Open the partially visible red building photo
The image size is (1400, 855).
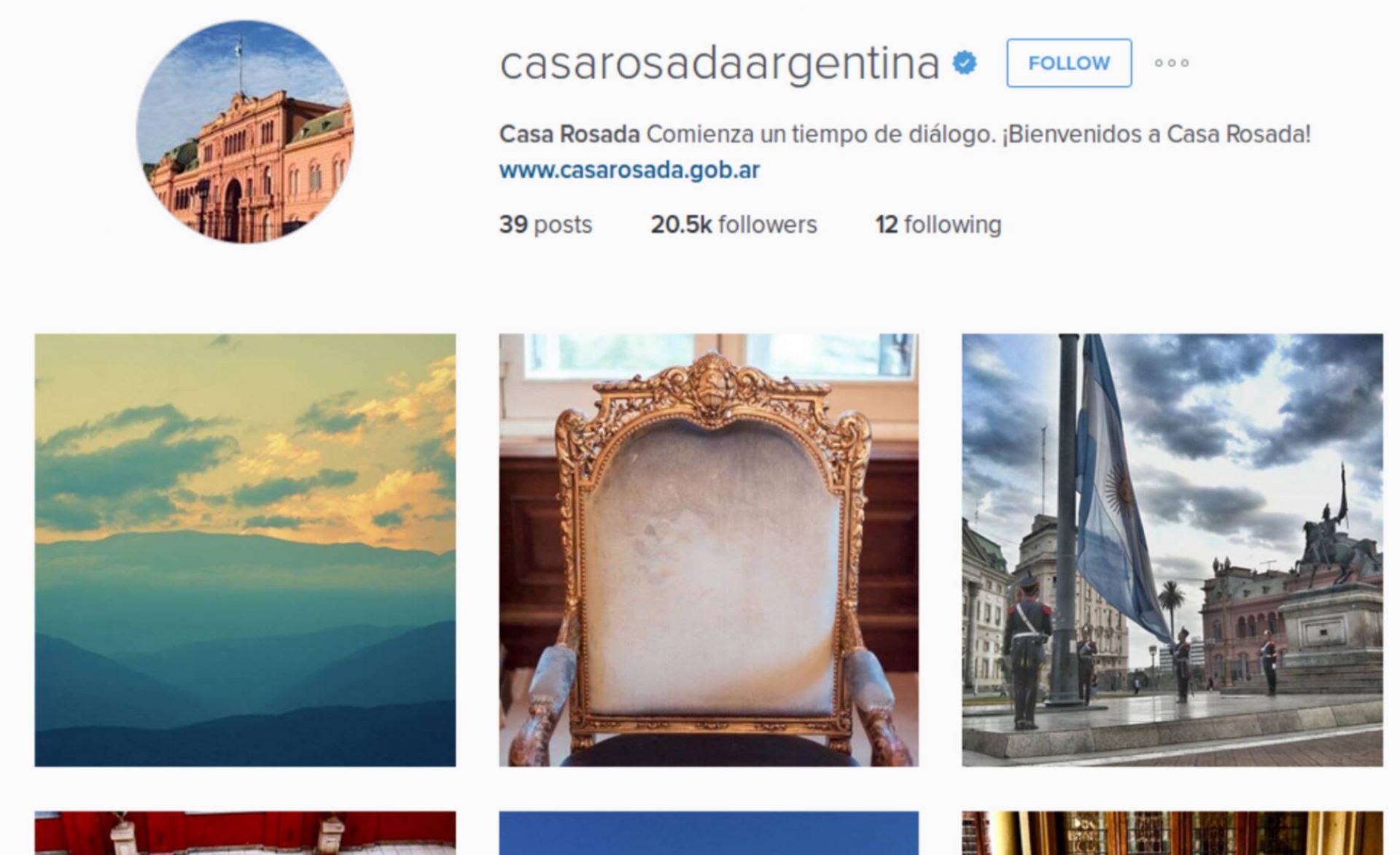pos(245,833)
